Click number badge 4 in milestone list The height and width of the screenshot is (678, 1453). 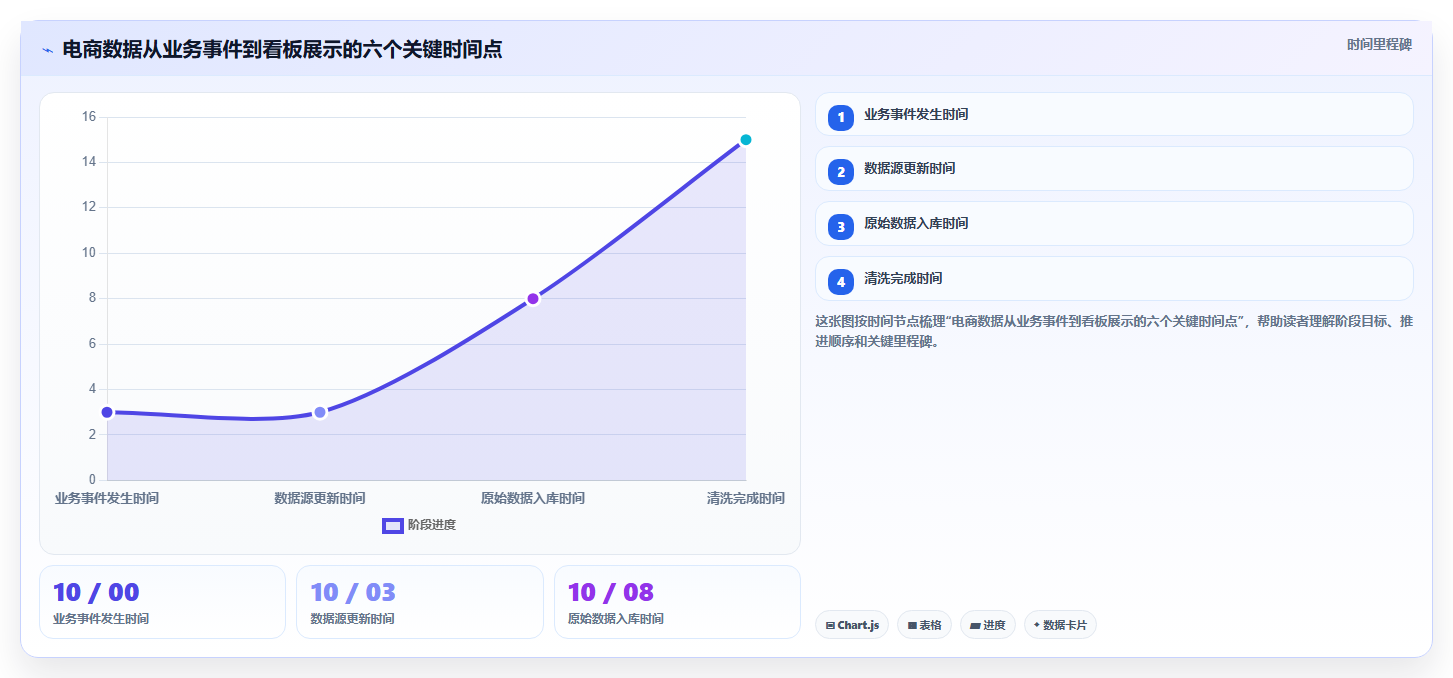point(841,282)
